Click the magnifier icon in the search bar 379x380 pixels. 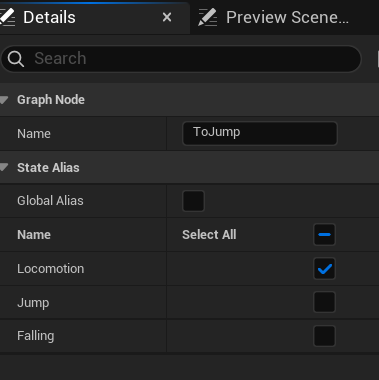click(15, 59)
